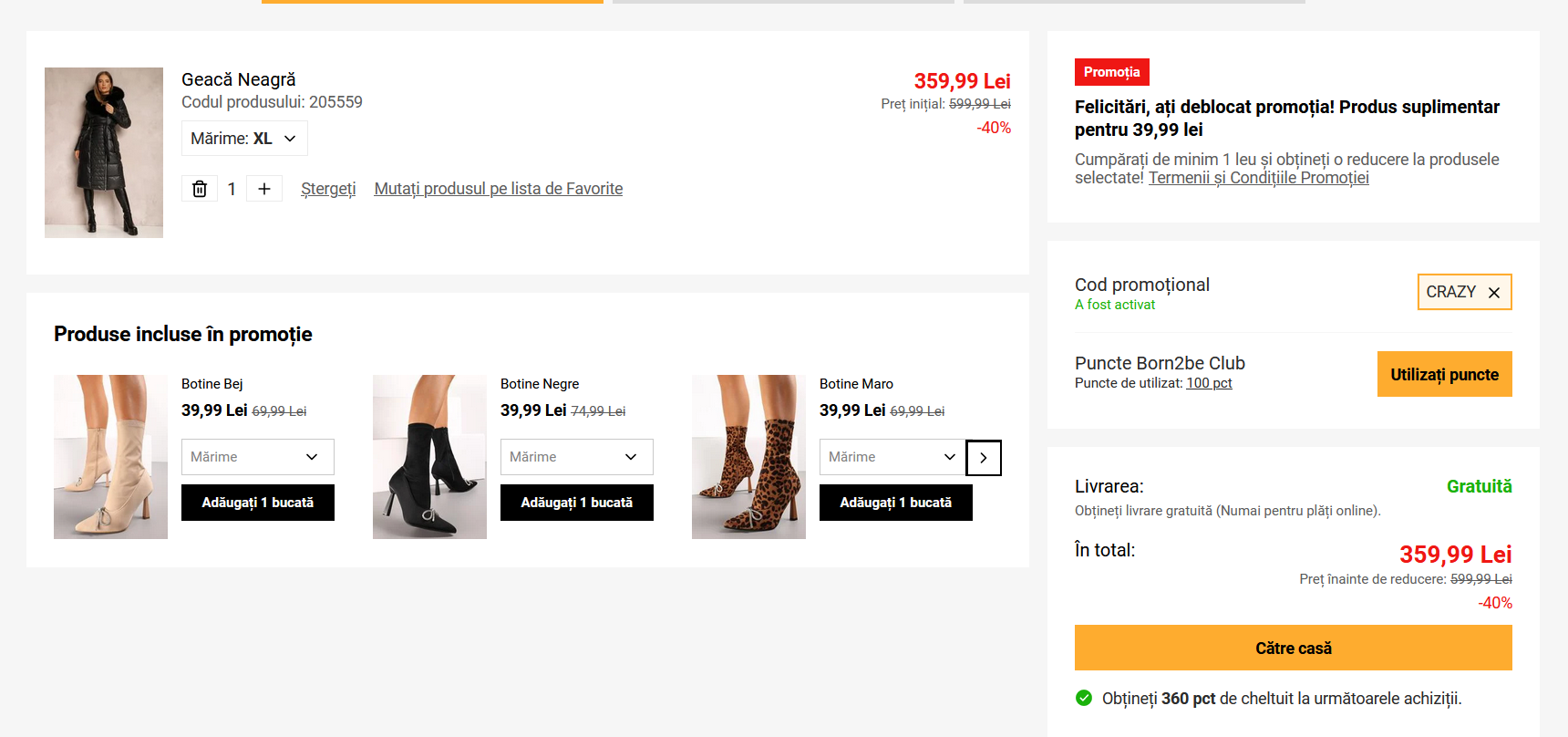View the Botine Maro leopard boots image
The image size is (1568, 737).
[x=748, y=457]
